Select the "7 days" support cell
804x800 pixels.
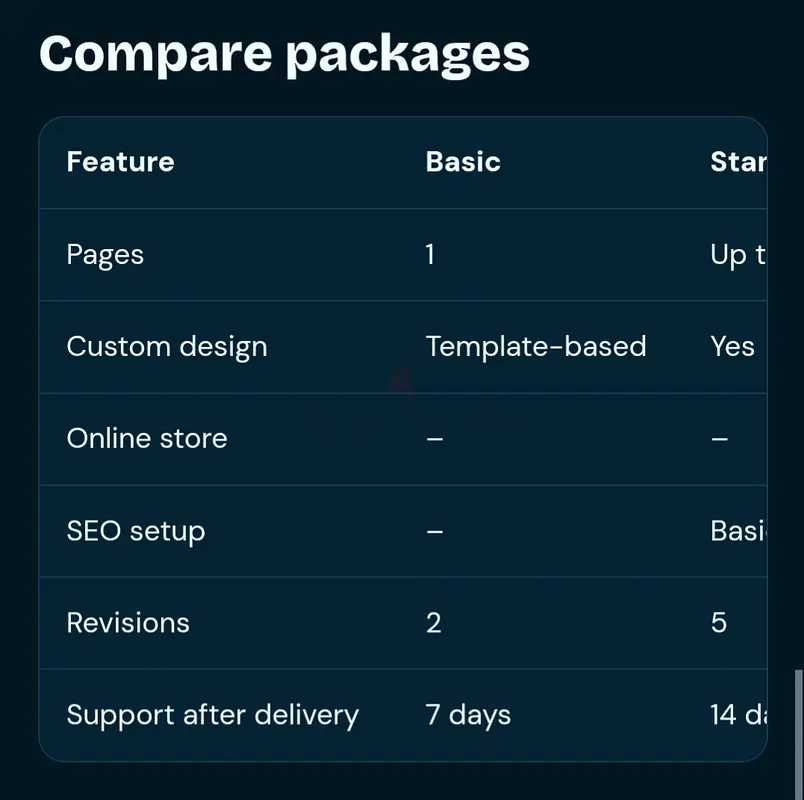[468, 715]
